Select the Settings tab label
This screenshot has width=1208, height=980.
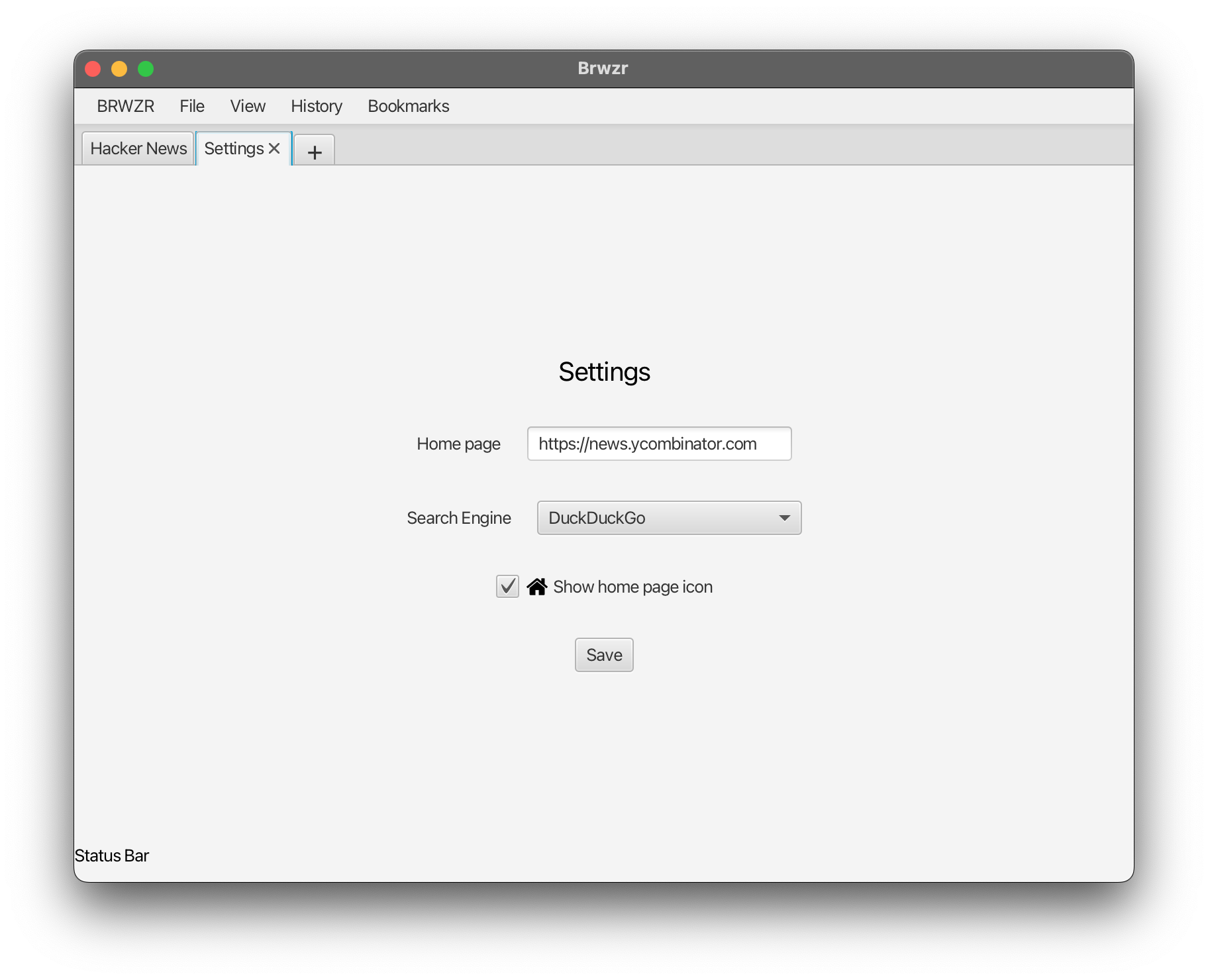point(235,148)
